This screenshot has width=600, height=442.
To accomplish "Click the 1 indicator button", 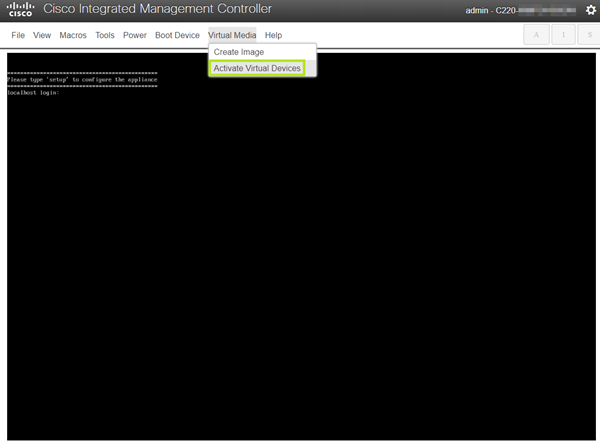I will point(563,35).
